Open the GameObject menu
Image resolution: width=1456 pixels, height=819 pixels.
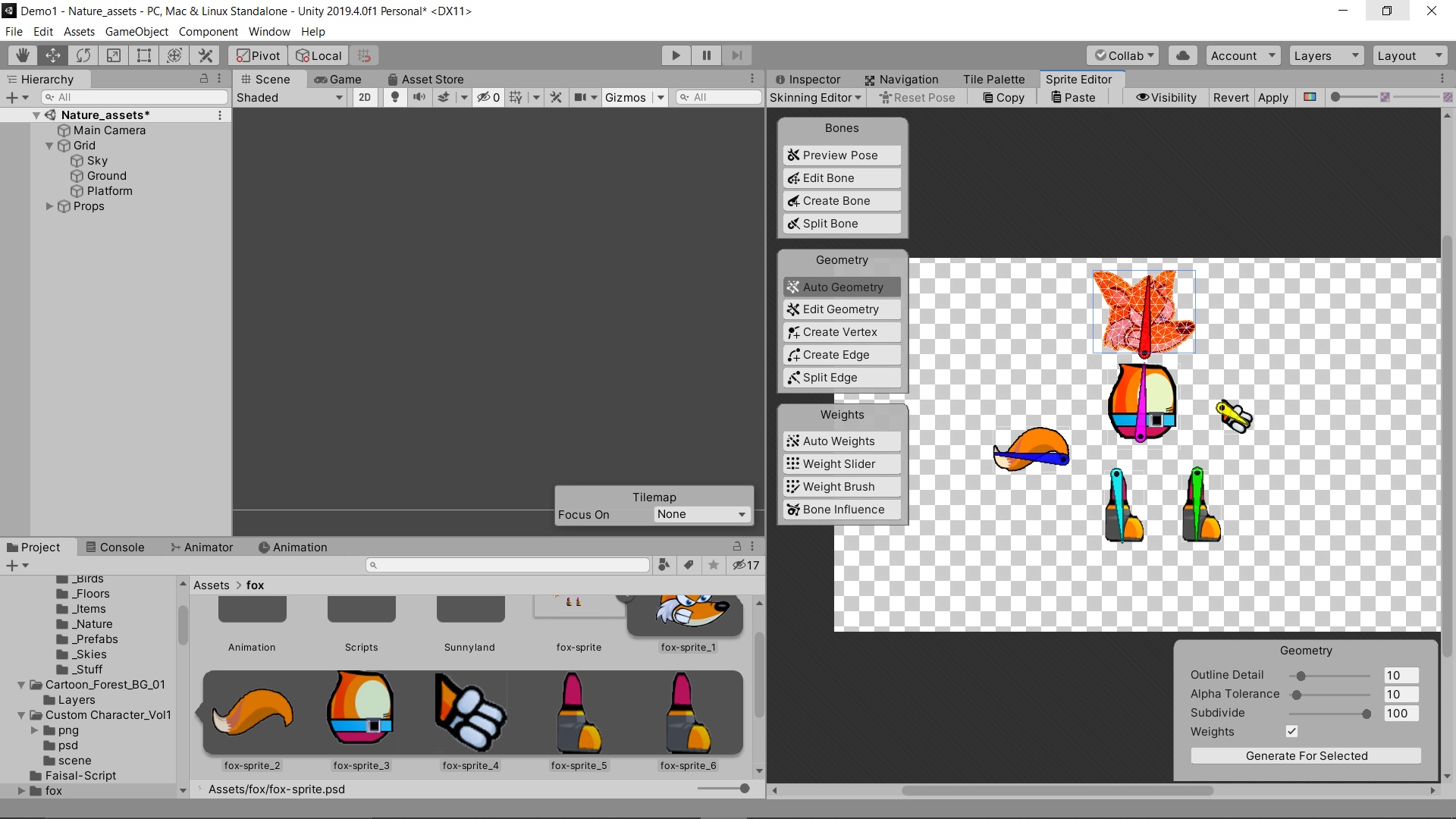tap(136, 31)
